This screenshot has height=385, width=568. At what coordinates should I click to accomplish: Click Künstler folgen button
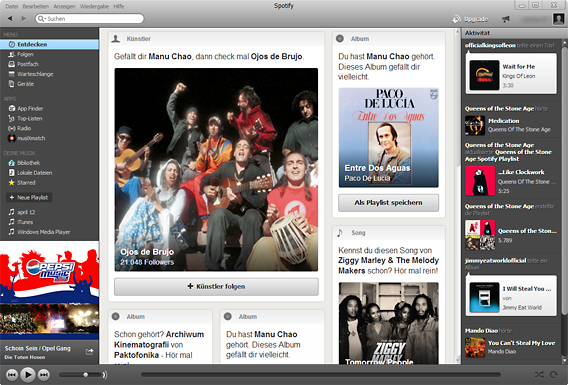(216, 286)
